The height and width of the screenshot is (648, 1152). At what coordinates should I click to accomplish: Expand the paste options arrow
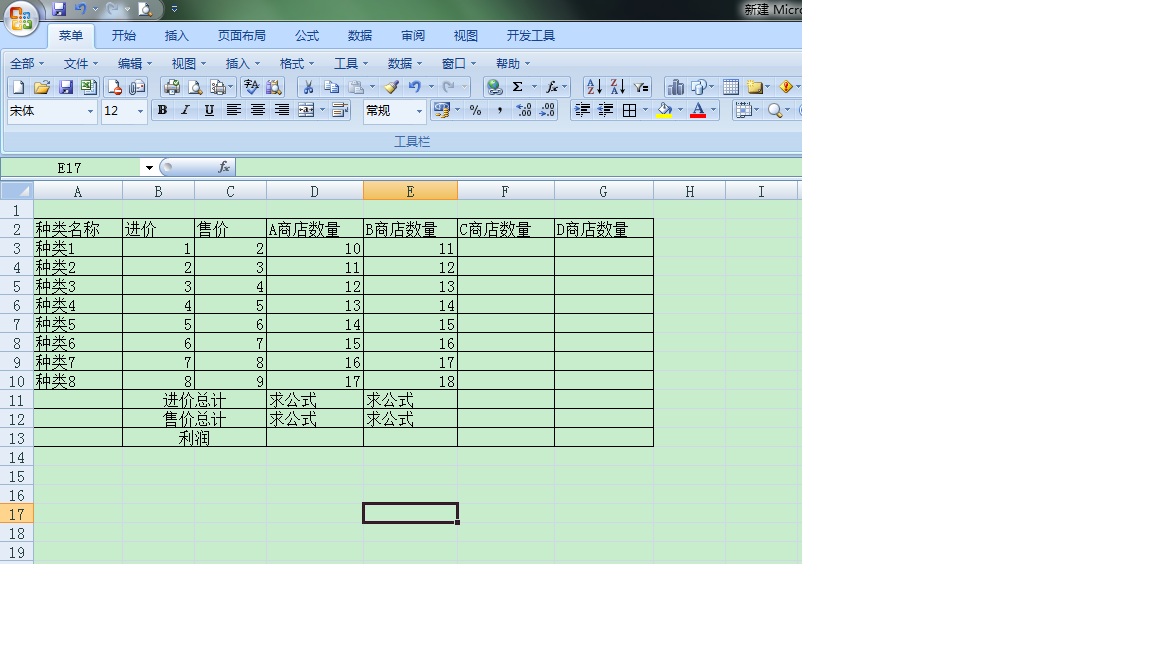coord(372,87)
